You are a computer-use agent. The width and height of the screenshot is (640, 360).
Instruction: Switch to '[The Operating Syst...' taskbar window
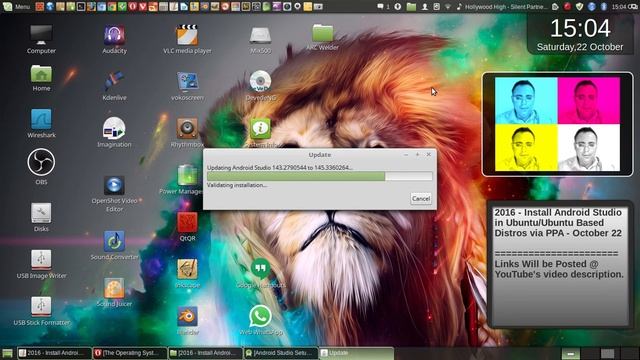[x=130, y=353]
